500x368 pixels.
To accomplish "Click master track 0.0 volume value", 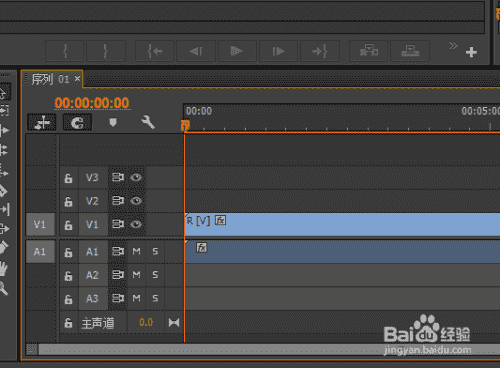I will tap(146, 322).
